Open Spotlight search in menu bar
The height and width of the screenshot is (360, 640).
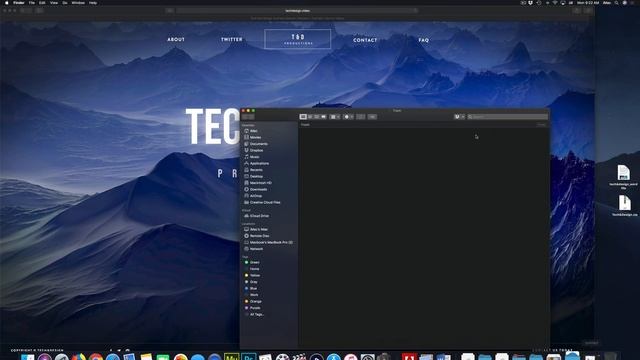[616, 2]
